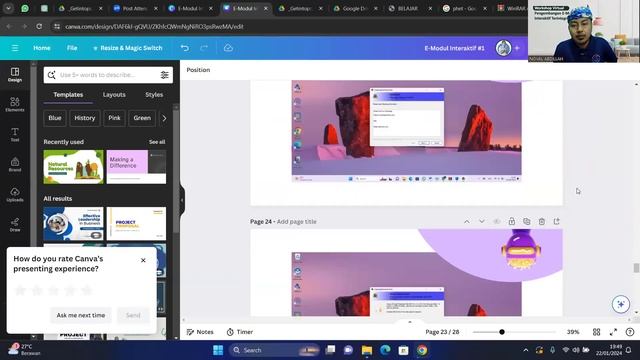Viewport: 640px width, 360px height.
Task: Open the Position panel
Action: pyautogui.click(x=198, y=70)
